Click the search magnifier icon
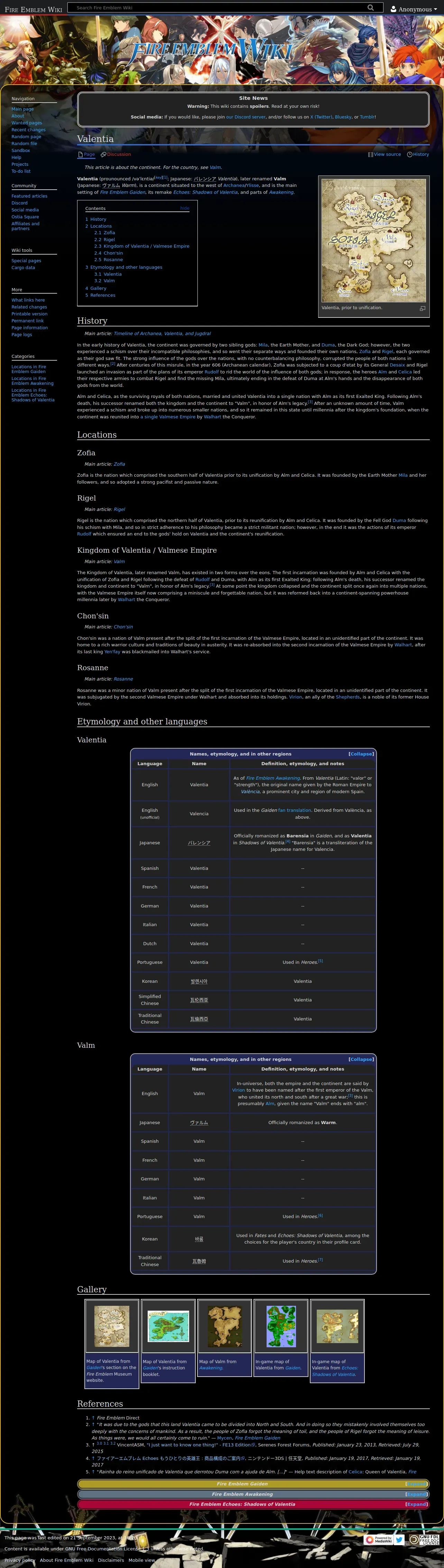The image size is (444, 1568). (x=370, y=8)
